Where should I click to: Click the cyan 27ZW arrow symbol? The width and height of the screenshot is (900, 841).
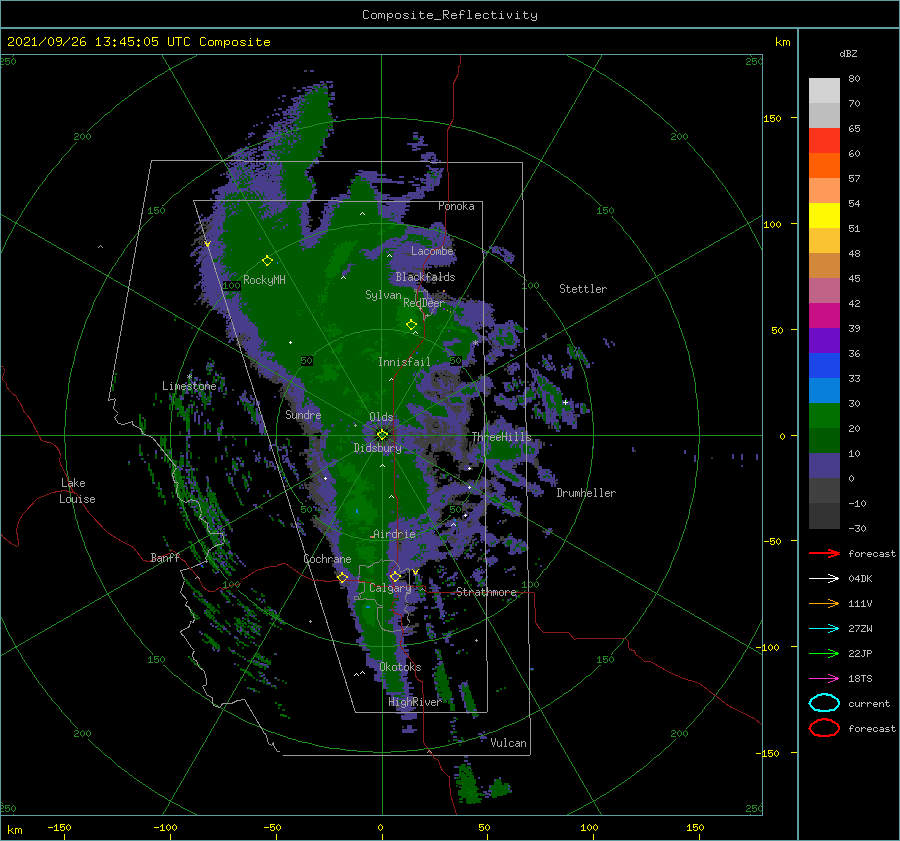click(824, 629)
